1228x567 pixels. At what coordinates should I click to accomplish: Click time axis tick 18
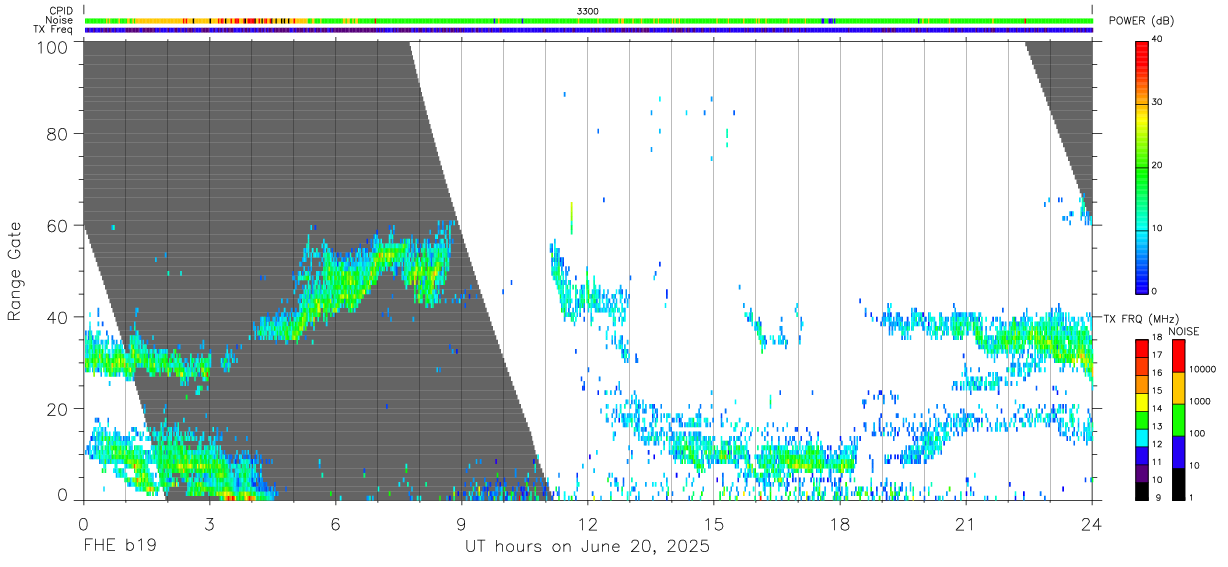click(x=839, y=524)
